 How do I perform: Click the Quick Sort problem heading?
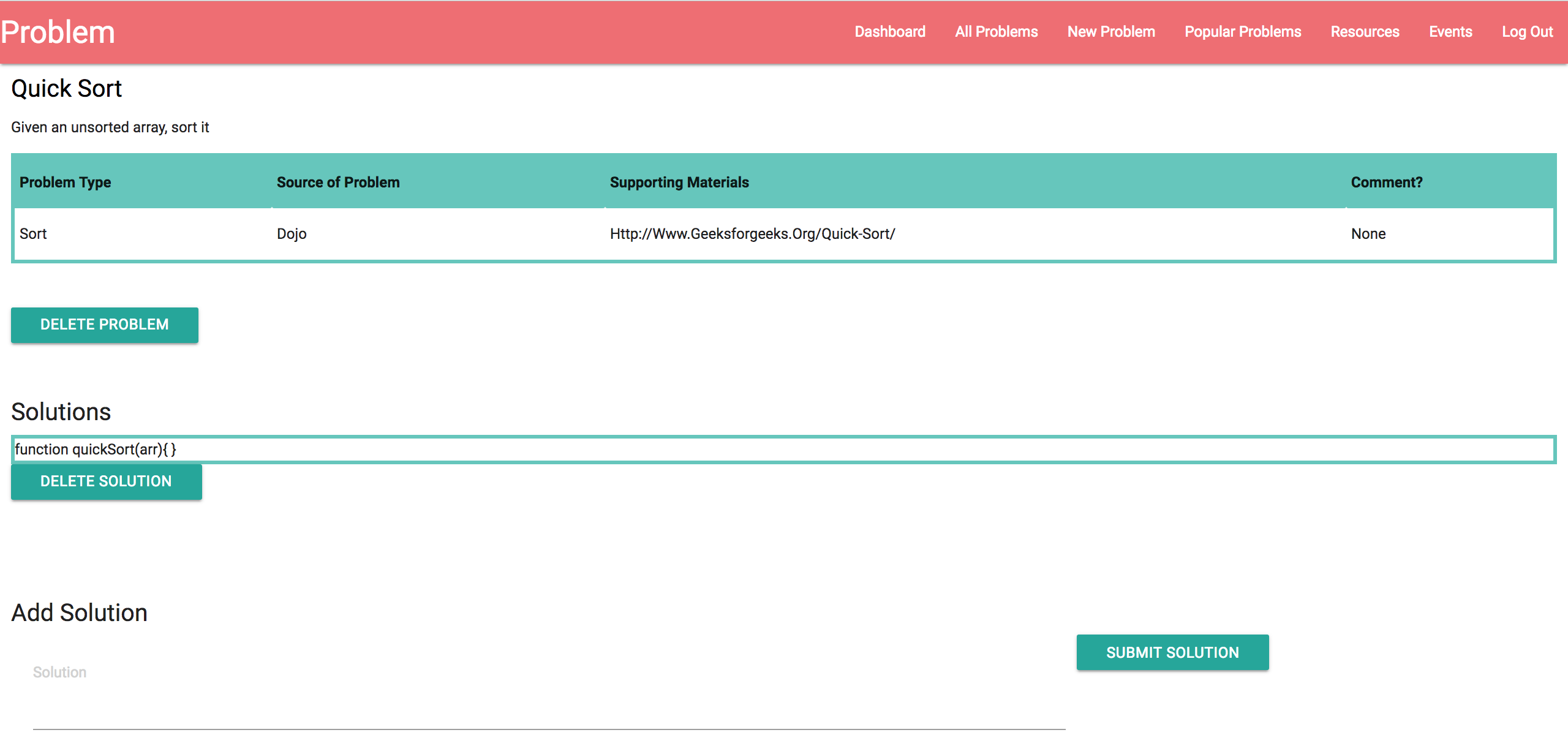pyautogui.click(x=66, y=89)
